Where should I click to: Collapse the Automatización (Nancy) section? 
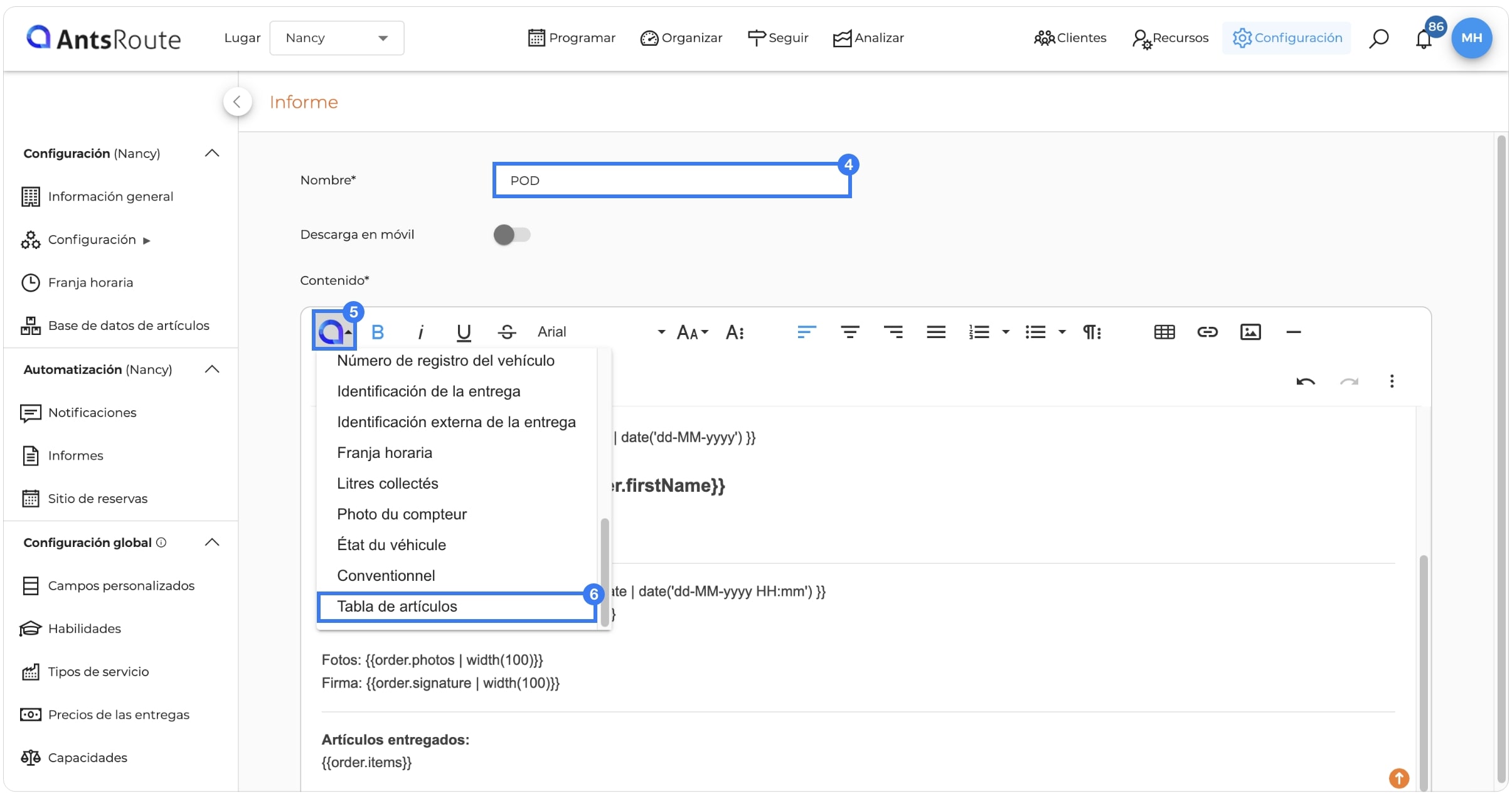[212, 369]
